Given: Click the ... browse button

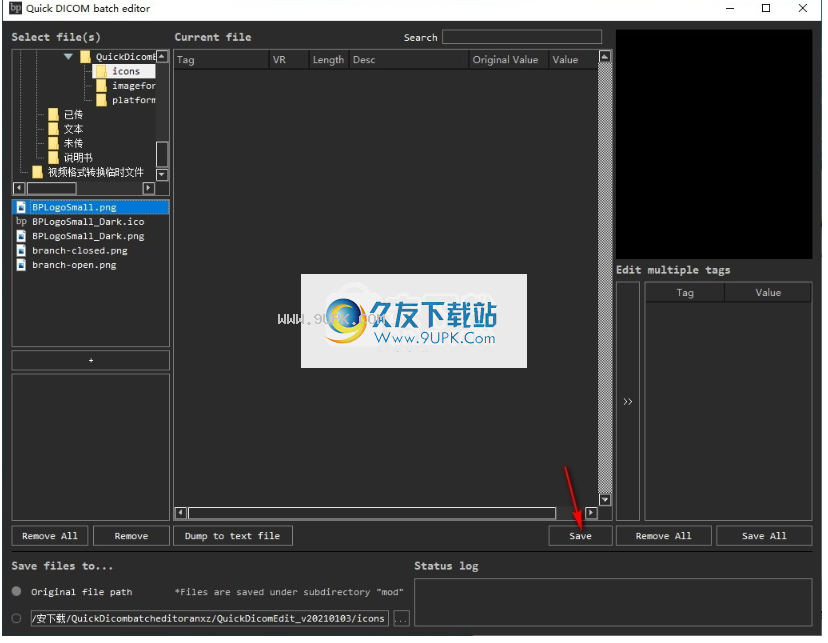Looking at the screenshot, I should click(x=401, y=619).
